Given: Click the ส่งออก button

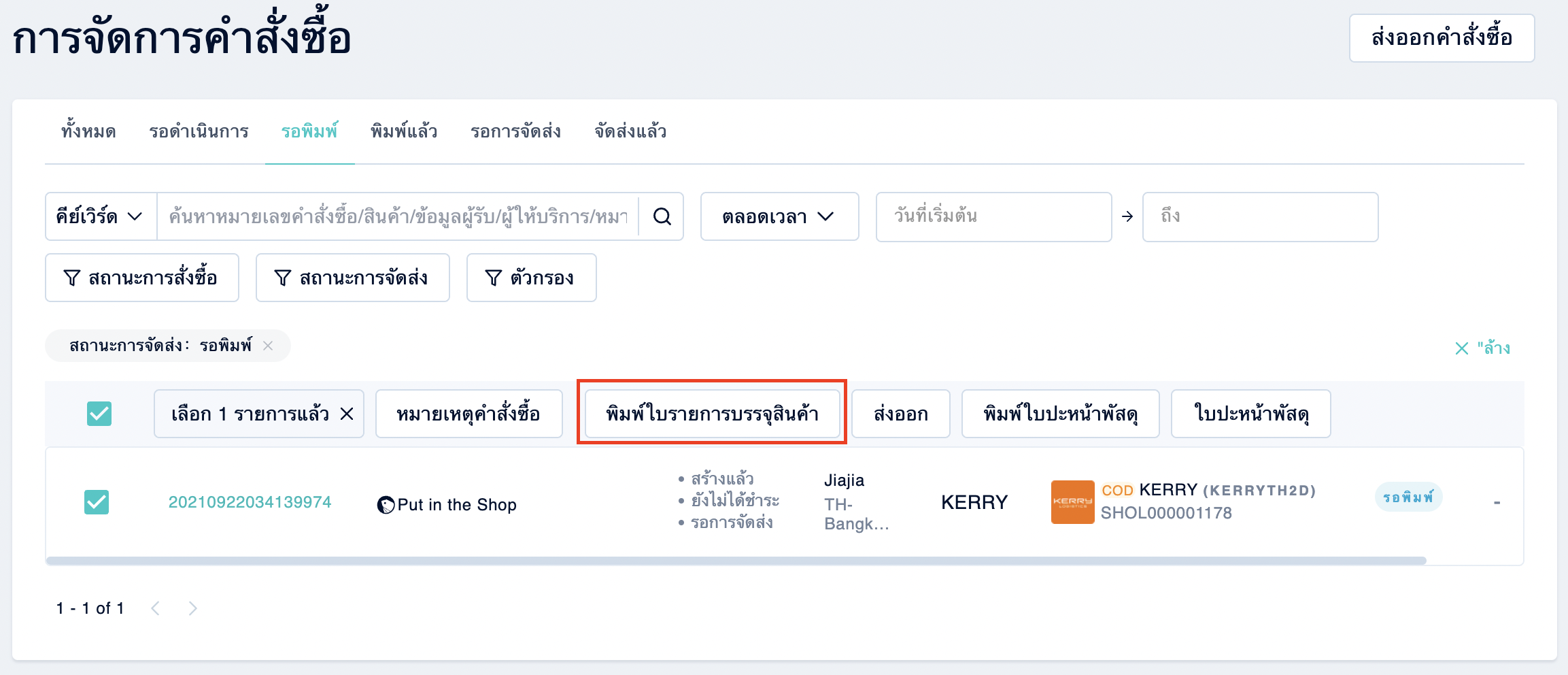Looking at the screenshot, I should click(x=900, y=414).
